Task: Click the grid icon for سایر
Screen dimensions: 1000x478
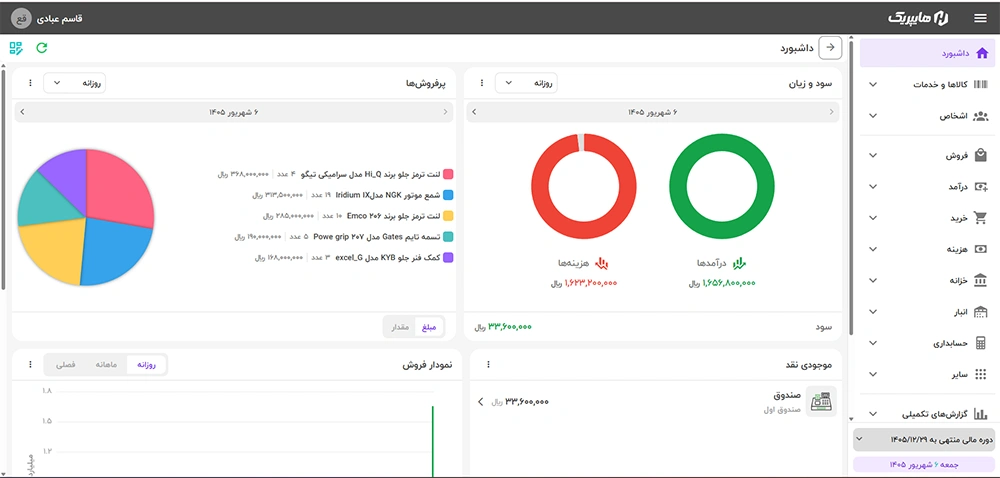Action: pyautogui.click(x=981, y=375)
